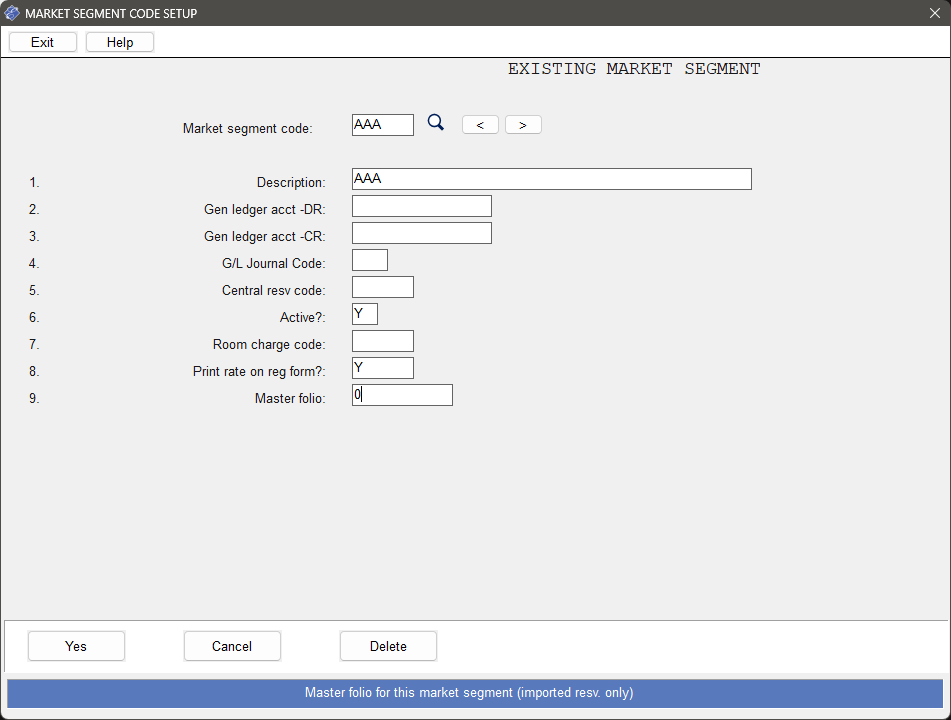
Task: Go to next market segment code
Action: tap(523, 125)
